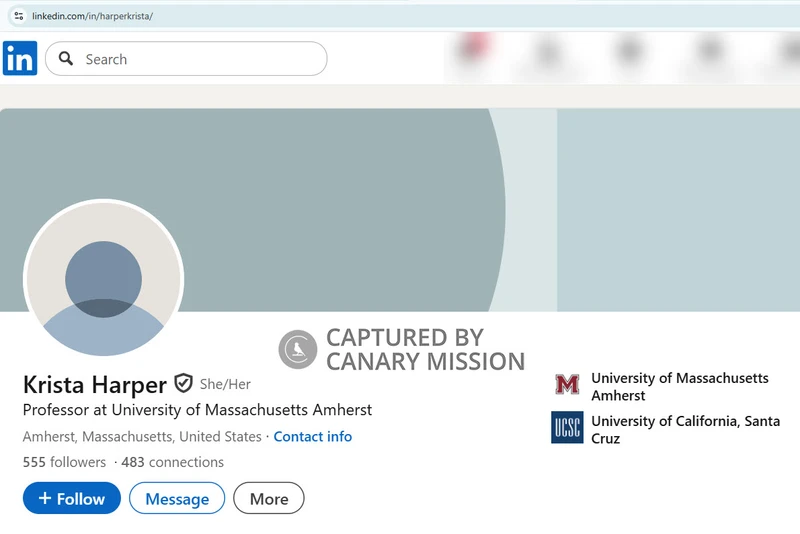The image size is (800, 534).
Task: Click the 555 followers text
Action: (64, 462)
